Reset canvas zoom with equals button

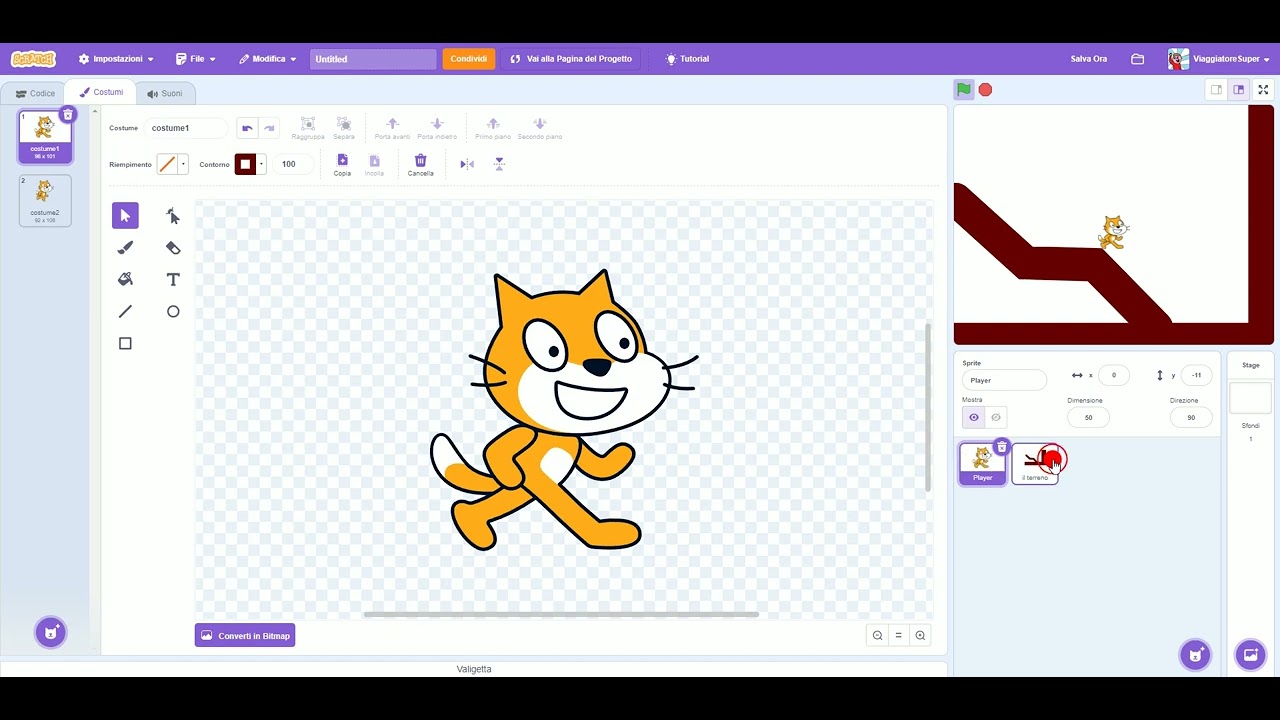899,635
